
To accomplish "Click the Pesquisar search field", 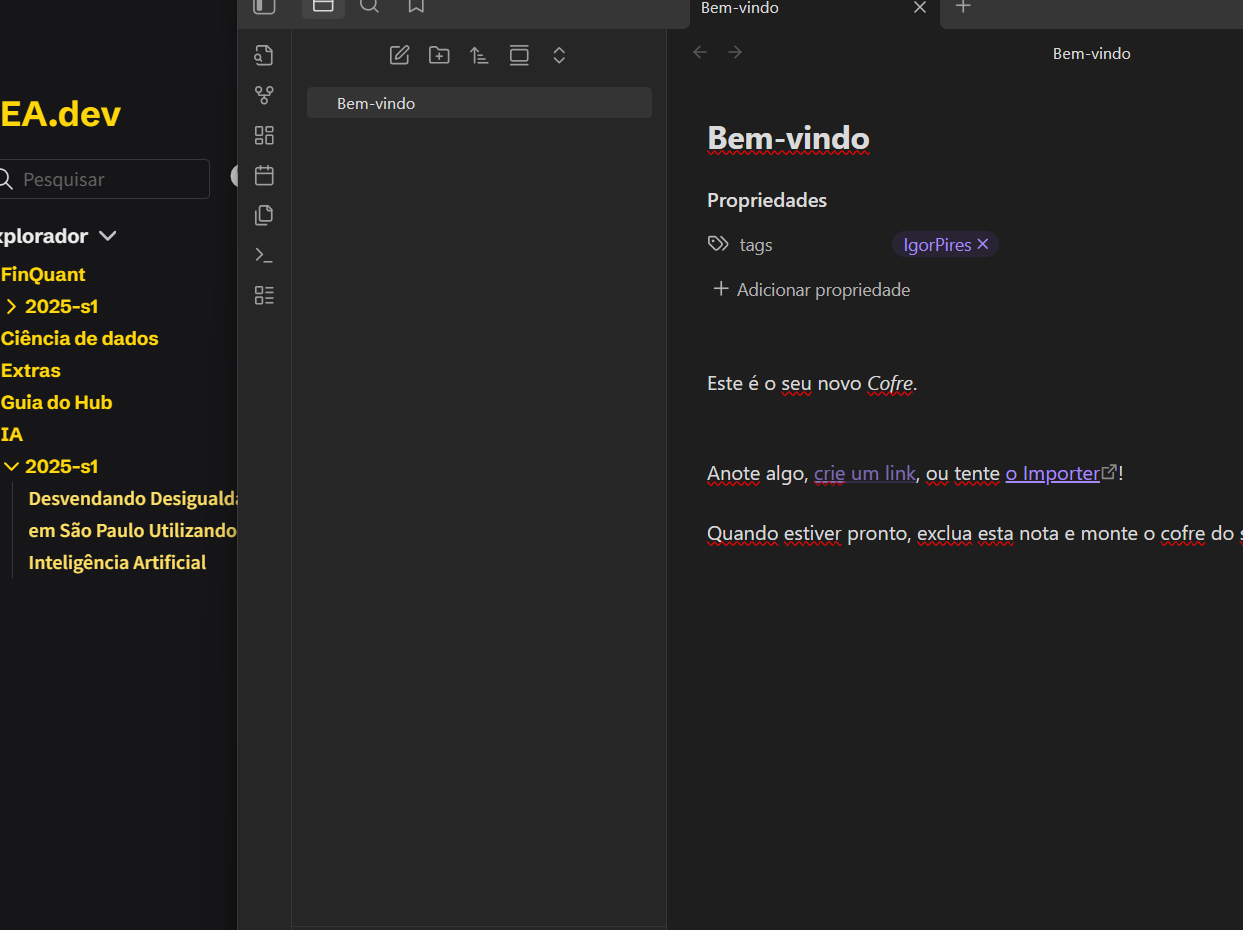I will click(110, 180).
